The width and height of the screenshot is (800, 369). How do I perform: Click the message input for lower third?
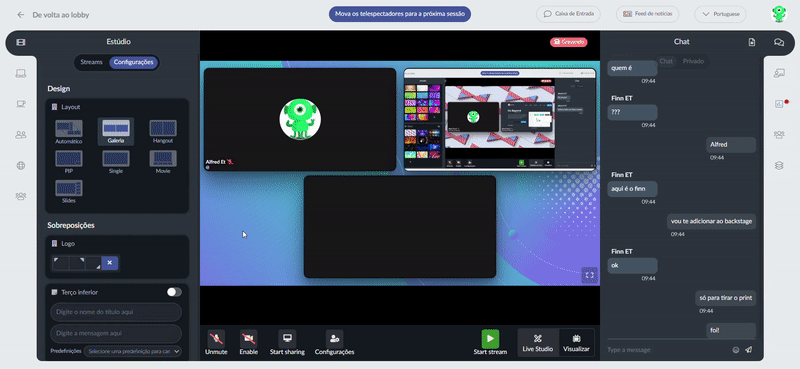coord(116,333)
